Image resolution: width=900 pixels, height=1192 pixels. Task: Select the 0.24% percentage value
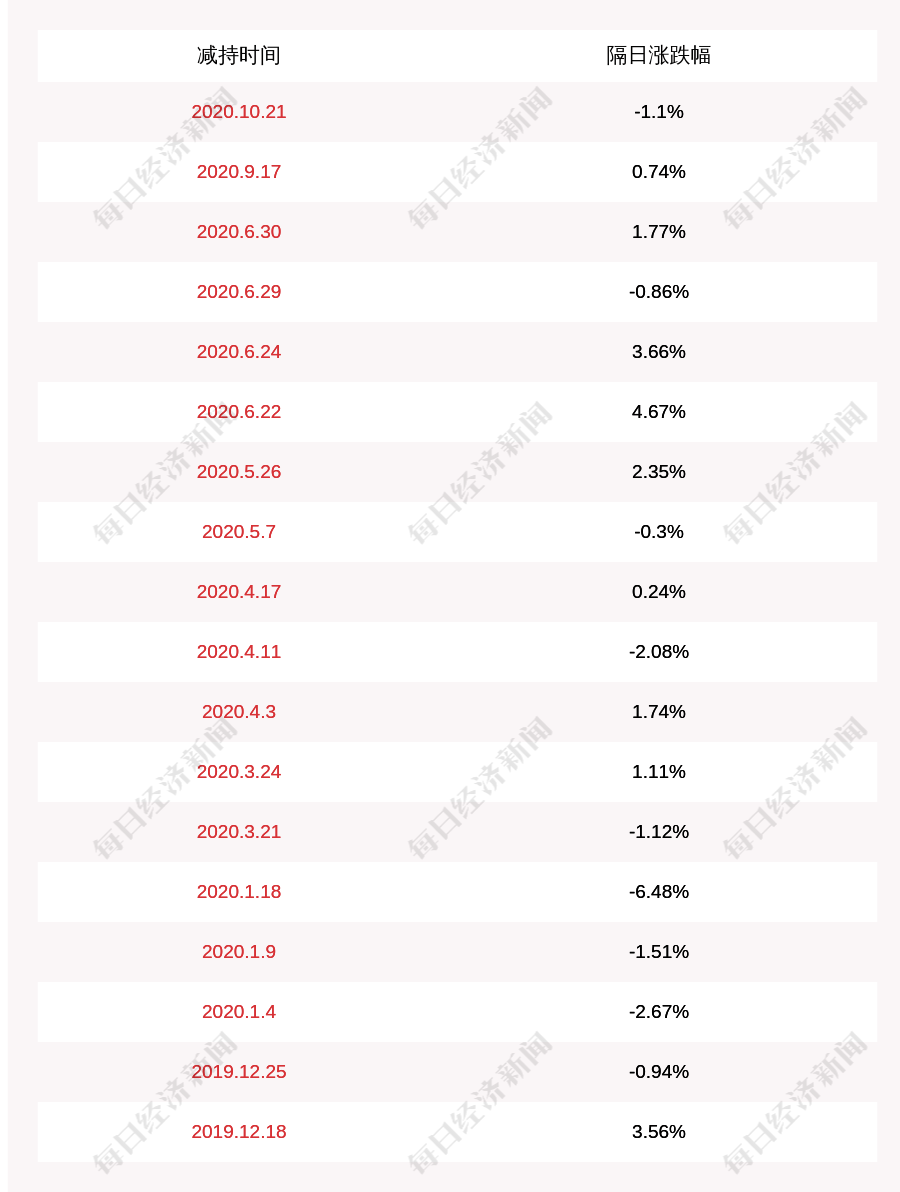658,592
